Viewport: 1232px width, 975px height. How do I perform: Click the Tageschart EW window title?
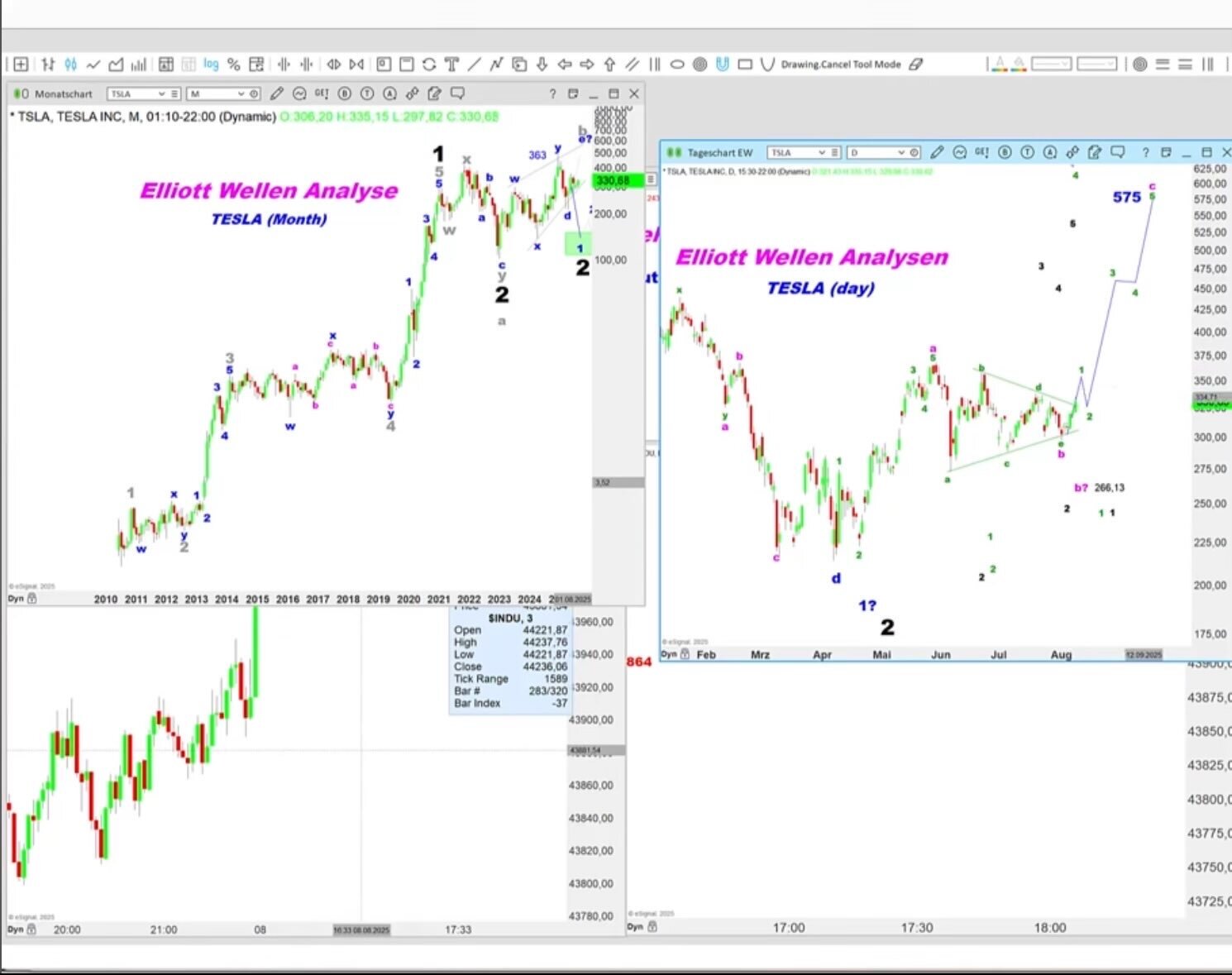tap(719, 153)
